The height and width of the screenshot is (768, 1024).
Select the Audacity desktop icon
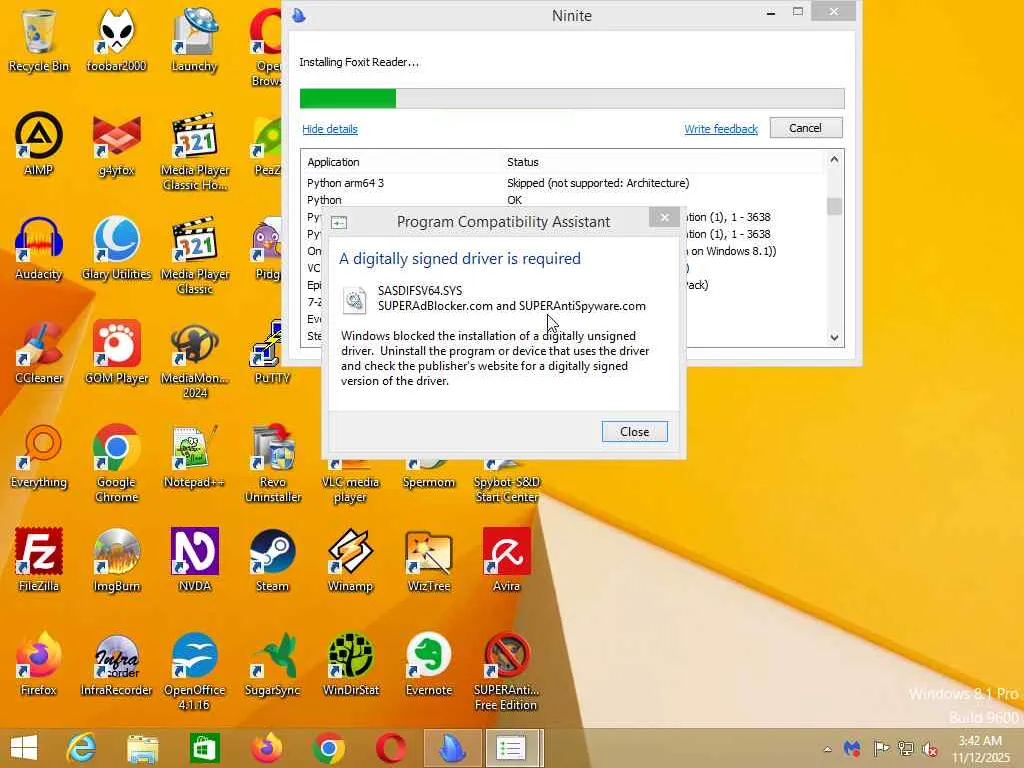click(39, 248)
